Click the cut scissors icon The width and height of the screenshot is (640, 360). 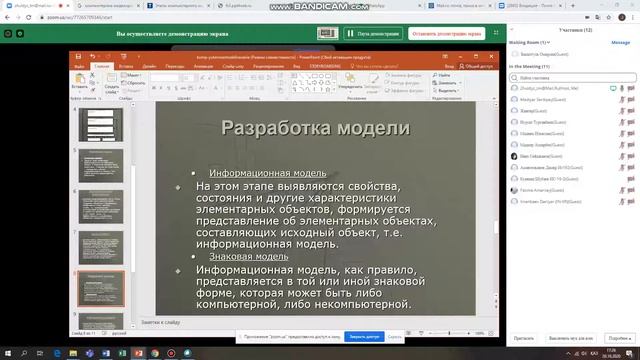(x=92, y=75)
